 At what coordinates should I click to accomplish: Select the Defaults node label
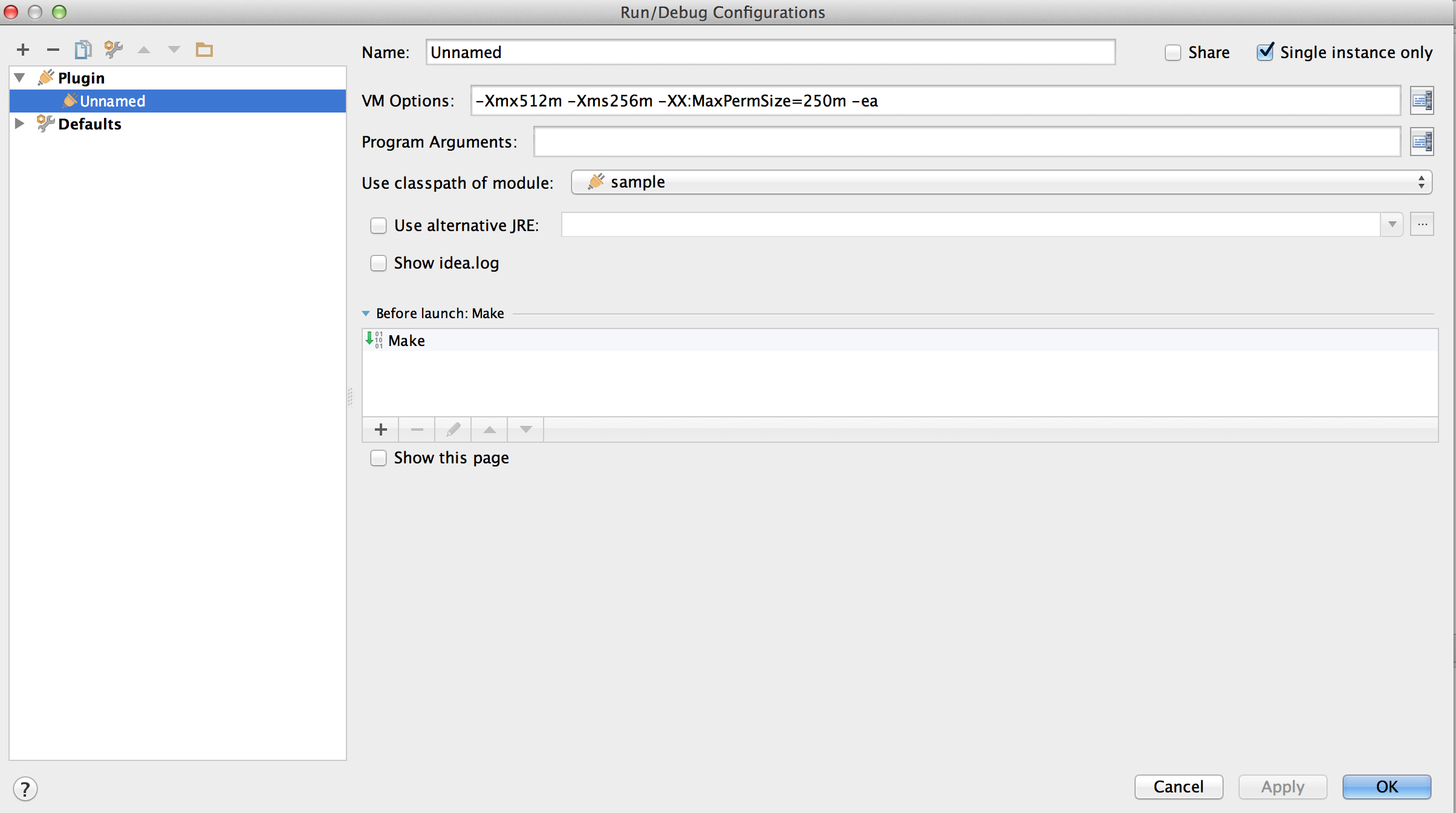click(89, 124)
